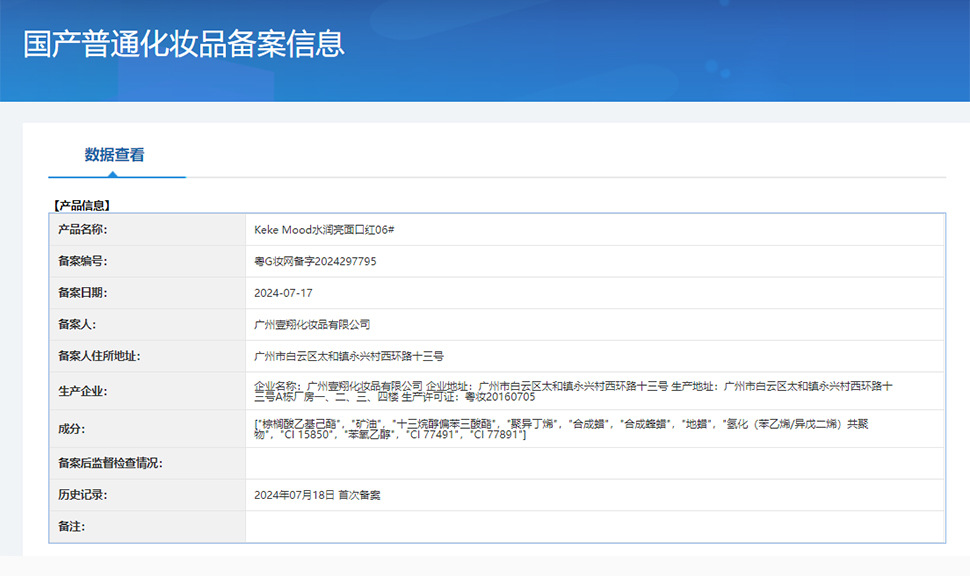The height and width of the screenshot is (576, 970).
Task: Open the 数据查看 tab
Action: (115, 155)
